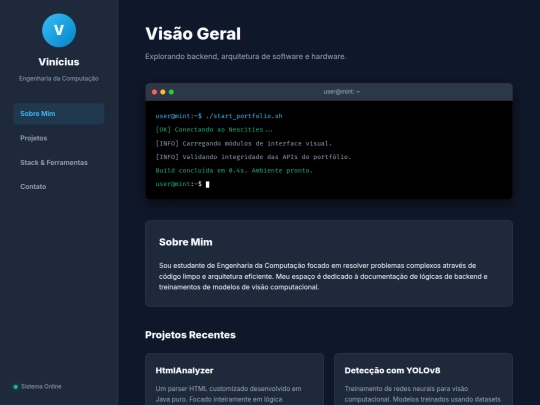540x405 pixels.
Task: Open the Sobre Mim sidebar item
Action: coord(59,114)
